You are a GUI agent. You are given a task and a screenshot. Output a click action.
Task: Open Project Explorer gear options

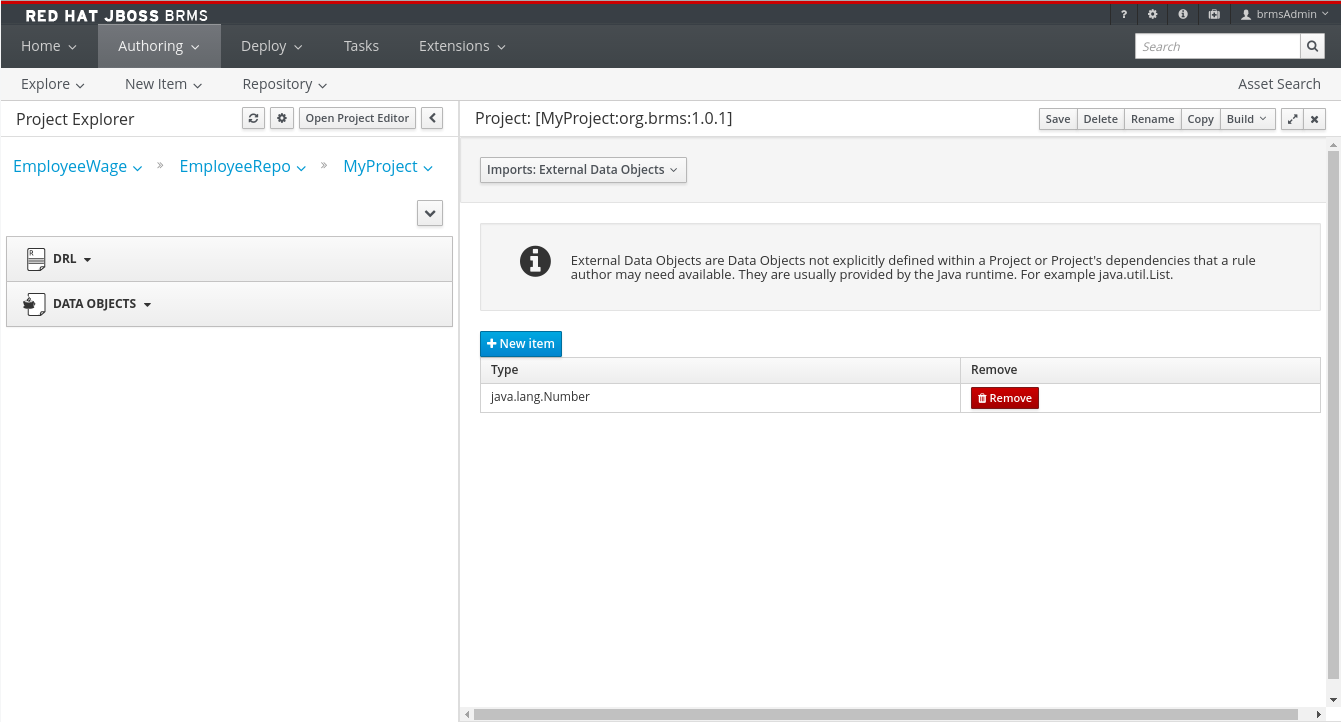(x=282, y=118)
